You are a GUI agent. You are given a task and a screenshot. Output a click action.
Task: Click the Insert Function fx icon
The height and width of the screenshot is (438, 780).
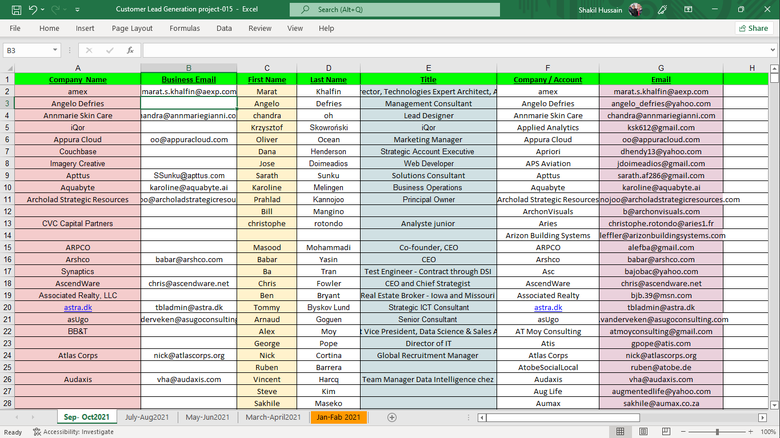tap(130, 50)
